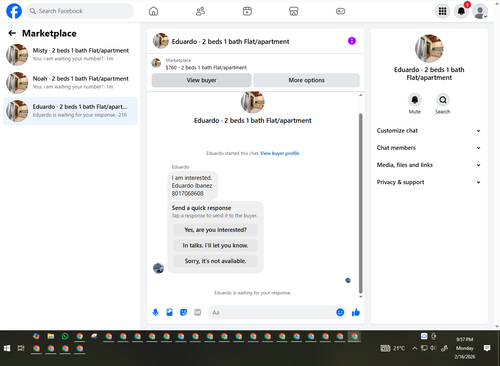The height and width of the screenshot is (366, 500).
Task: Send quick reply "In talks. I'll let you know."
Action: (x=215, y=245)
